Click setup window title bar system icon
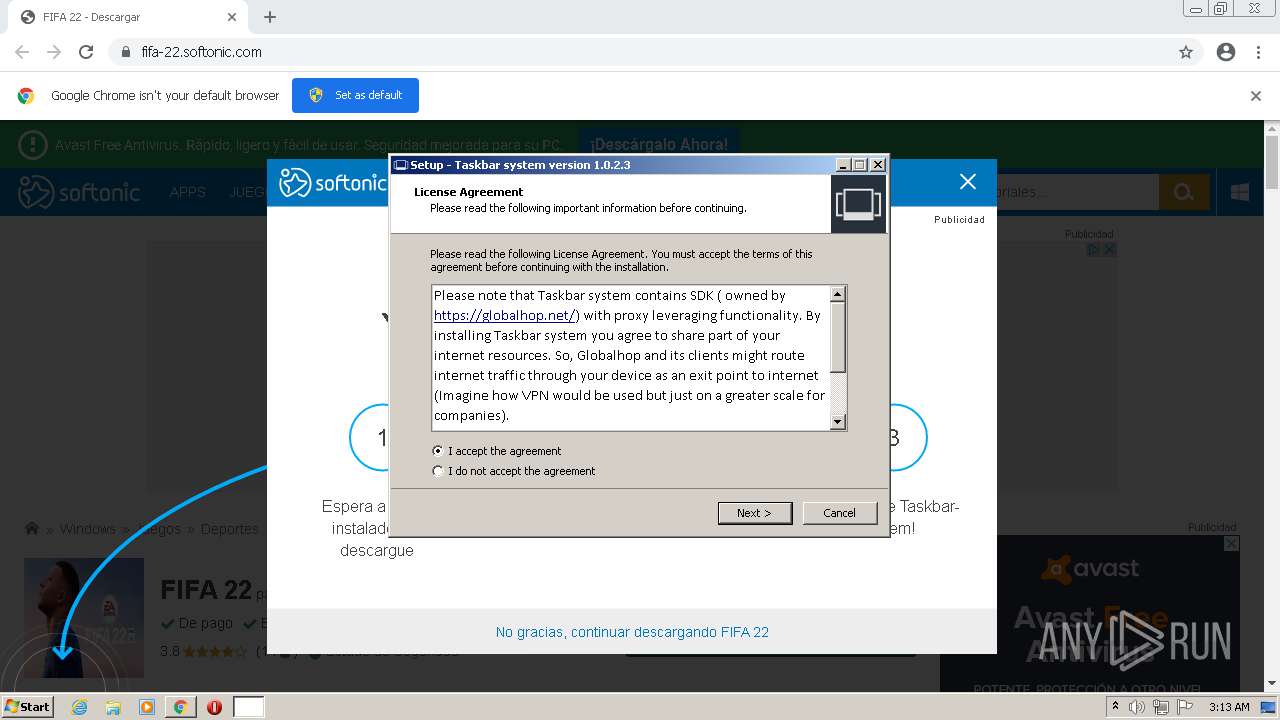 coord(401,165)
